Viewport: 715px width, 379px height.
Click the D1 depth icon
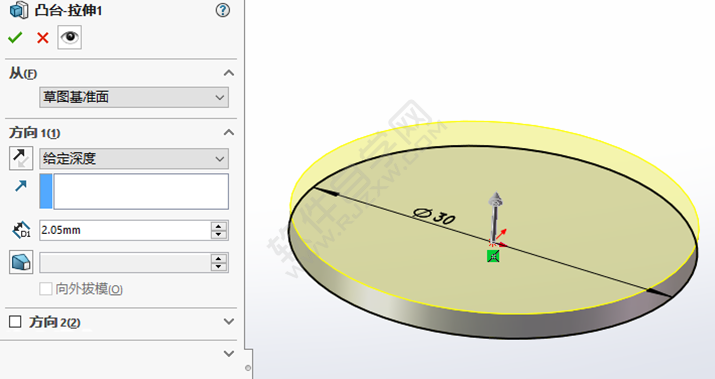pos(21,230)
